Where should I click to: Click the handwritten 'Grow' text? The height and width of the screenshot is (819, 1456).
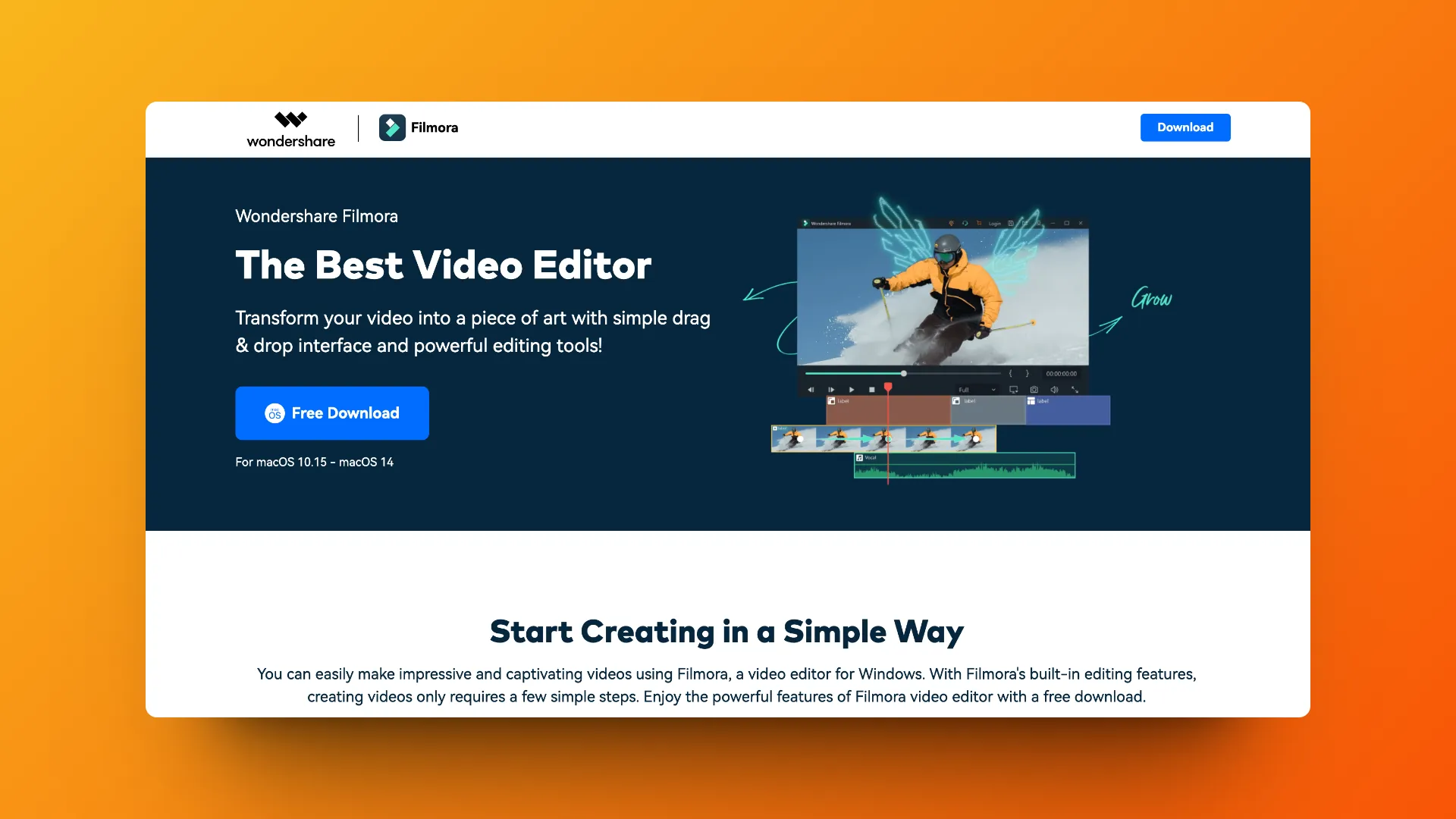(1151, 297)
